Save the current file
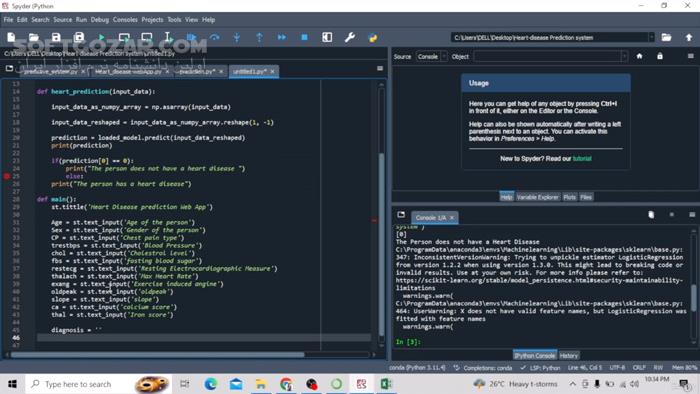The width and height of the screenshot is (700, 394). coord(56,37)
